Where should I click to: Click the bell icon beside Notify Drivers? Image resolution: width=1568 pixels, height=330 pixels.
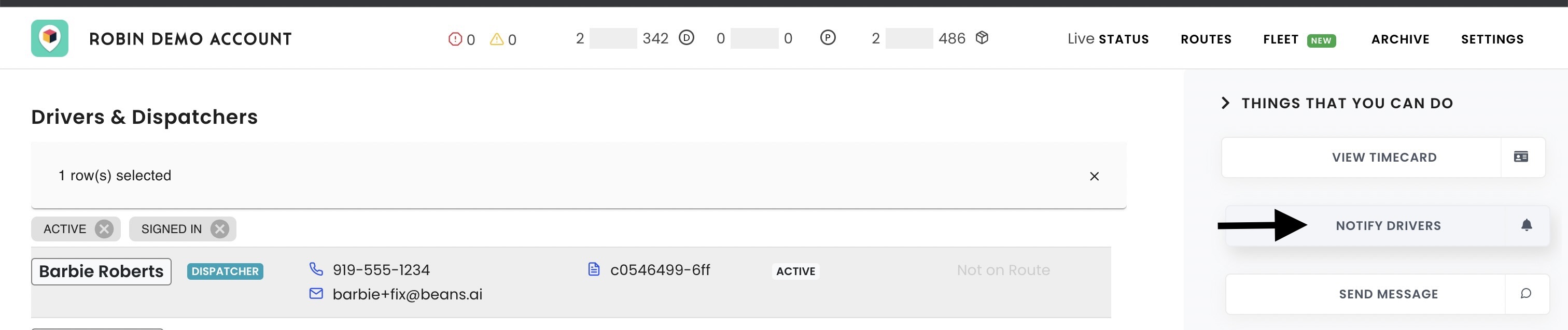pos(1526,225)
